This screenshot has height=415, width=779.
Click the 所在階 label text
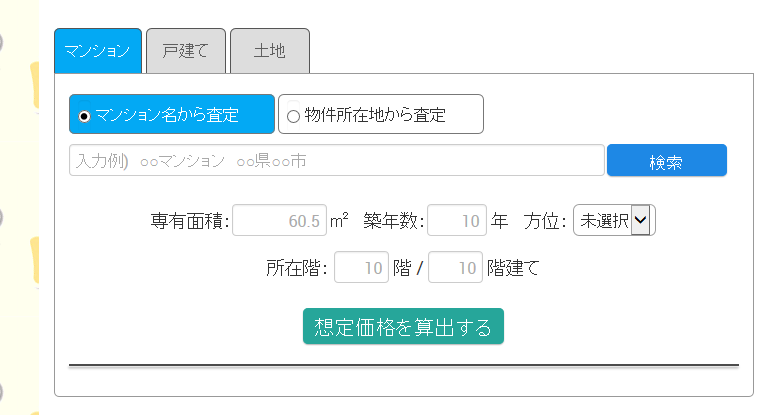point(296,268)
